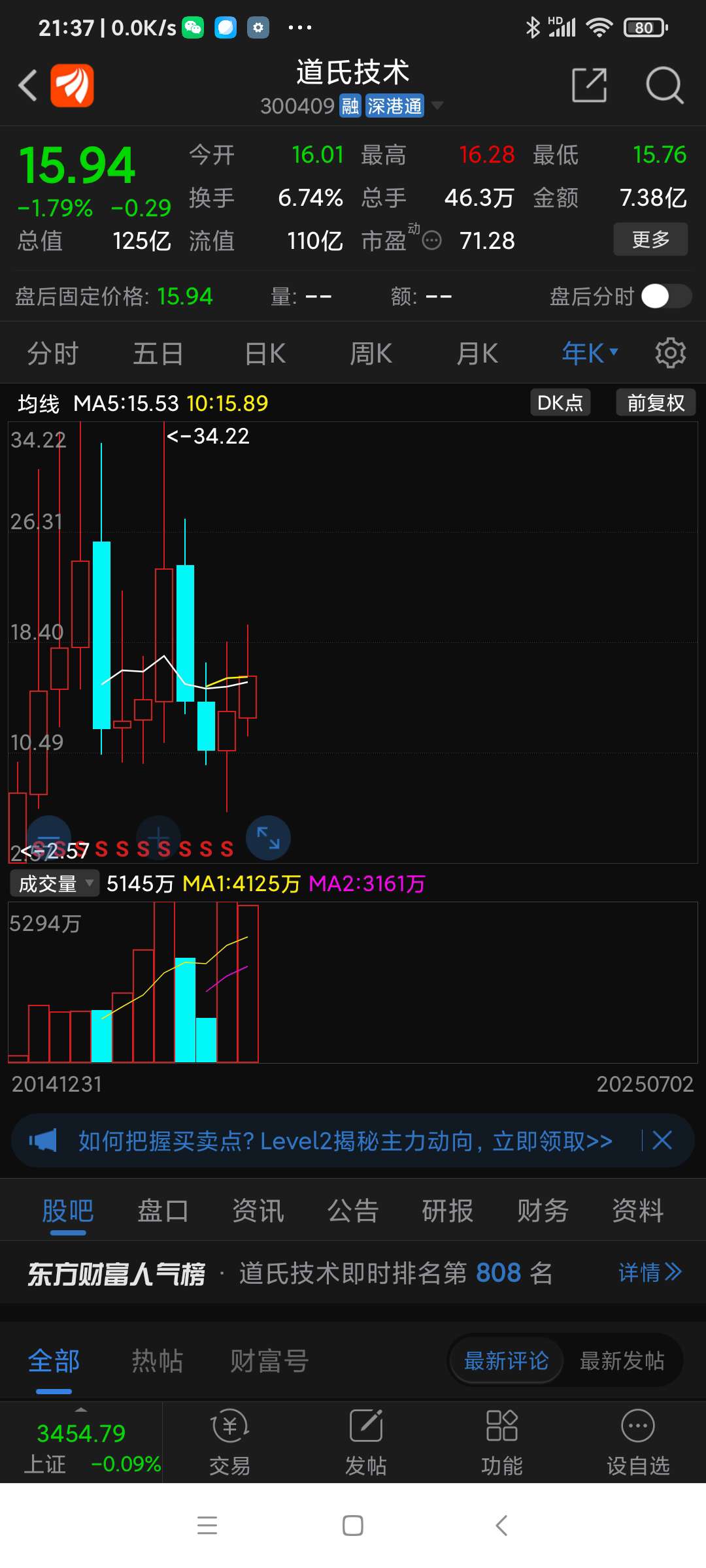Open 详情 popularity ranking details link
Viewport: 706px width, 1568px height.
[650, 1272]
